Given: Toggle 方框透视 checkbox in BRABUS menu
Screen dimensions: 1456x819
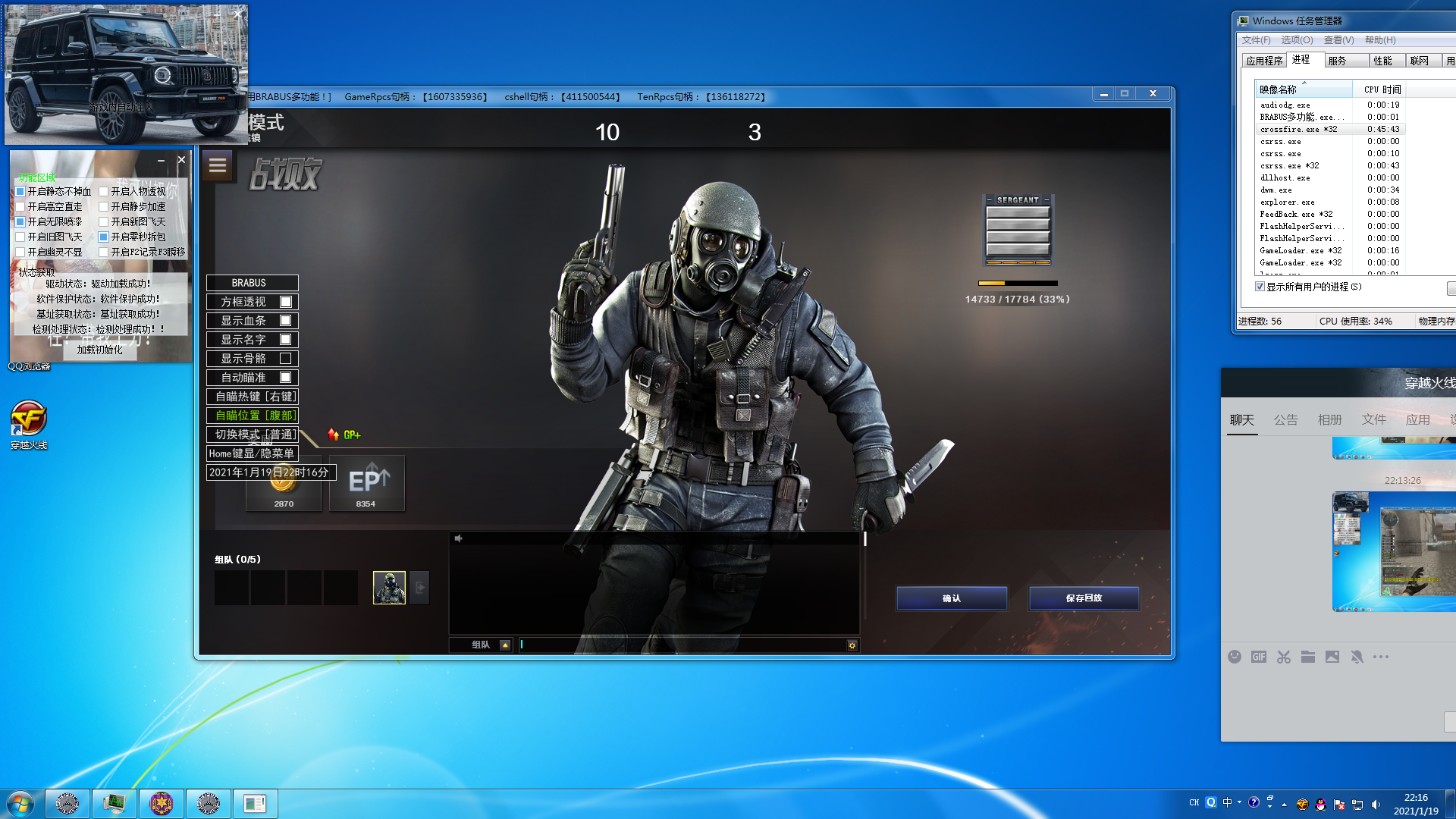Looking at the screenshot, I should [x=286, y=302].
